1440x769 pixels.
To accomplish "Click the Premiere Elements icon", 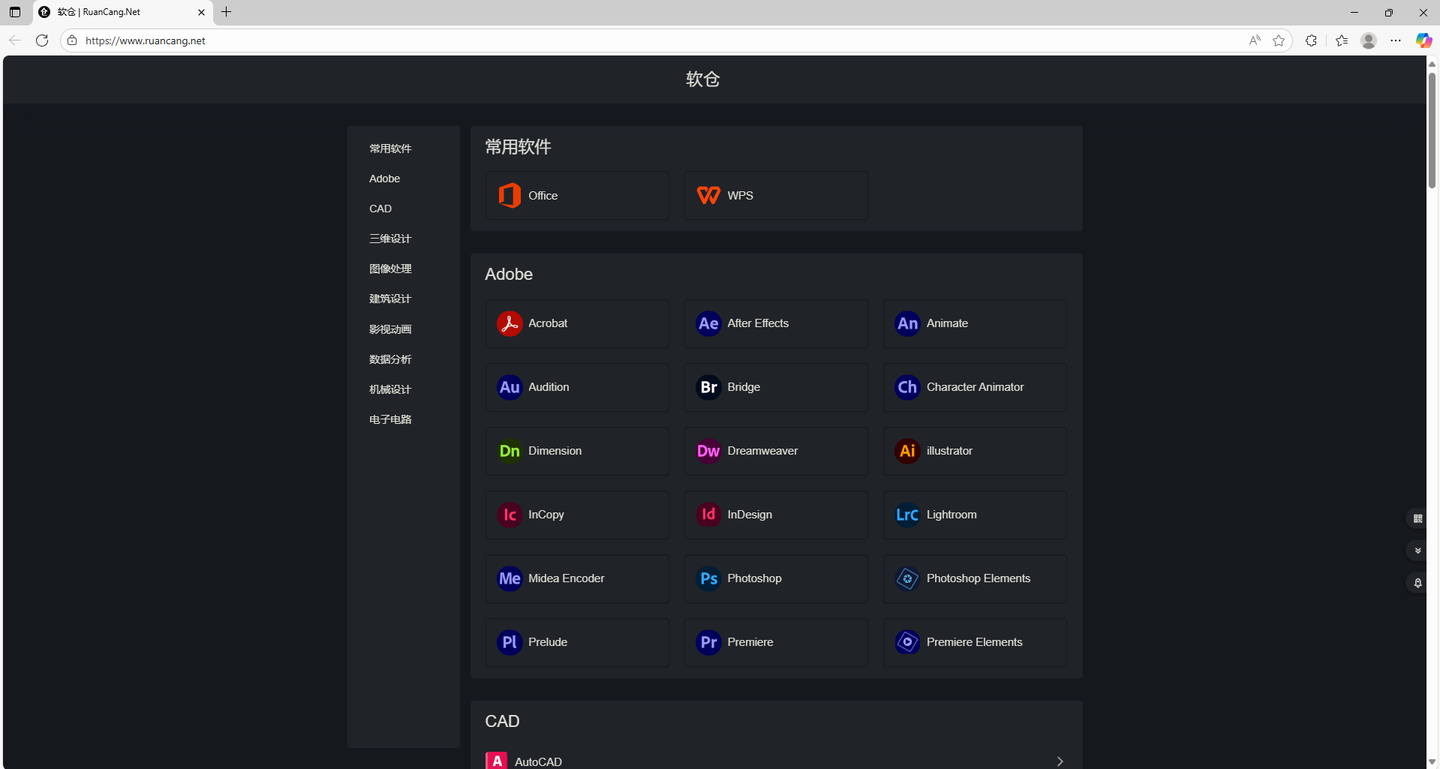I will tap(908, 642).
